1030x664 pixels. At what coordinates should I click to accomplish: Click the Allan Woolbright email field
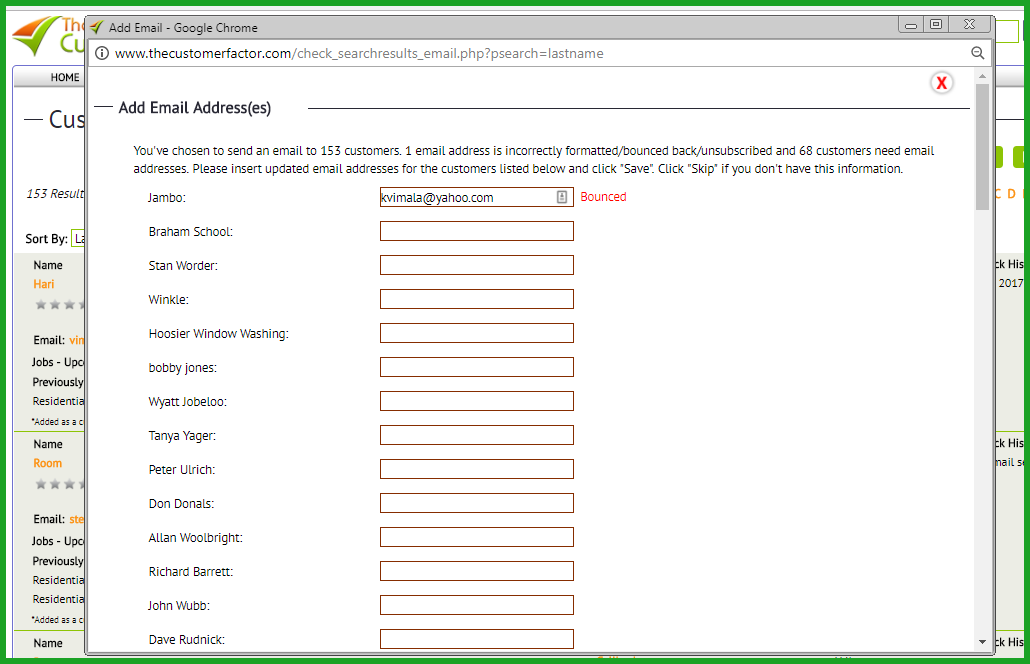(476, 538)
